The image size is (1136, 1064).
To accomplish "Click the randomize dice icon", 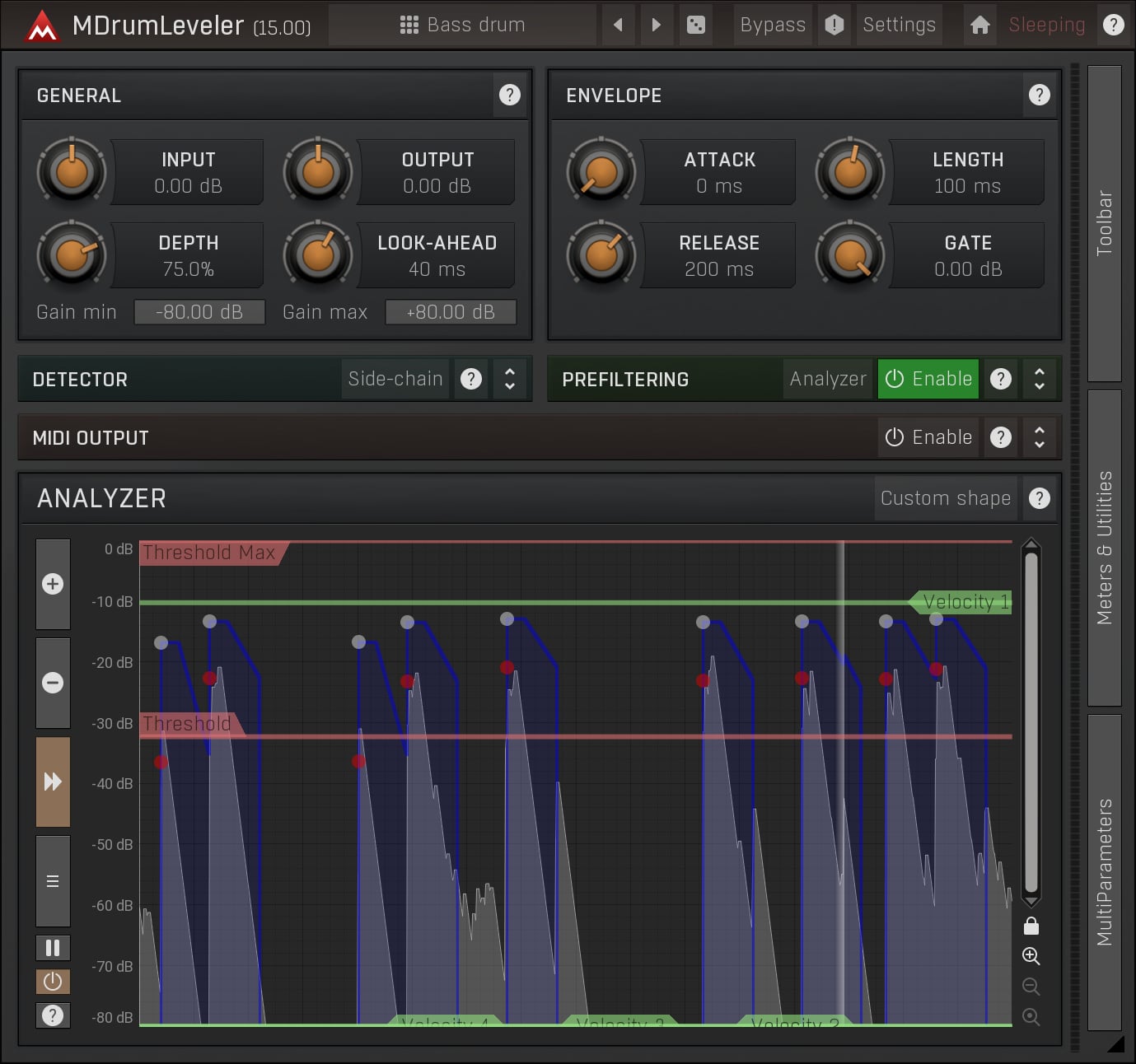I will (695, 25).
